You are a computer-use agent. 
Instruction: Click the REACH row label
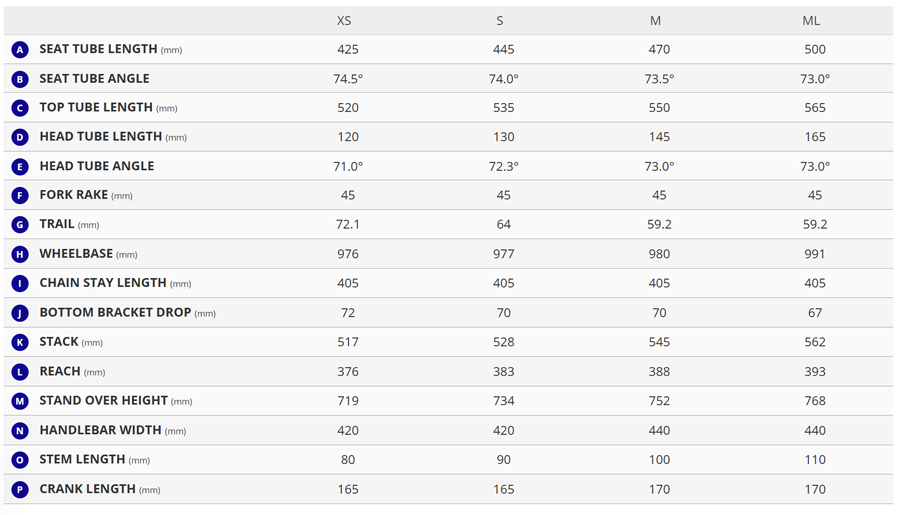click(x=60, y=371)
